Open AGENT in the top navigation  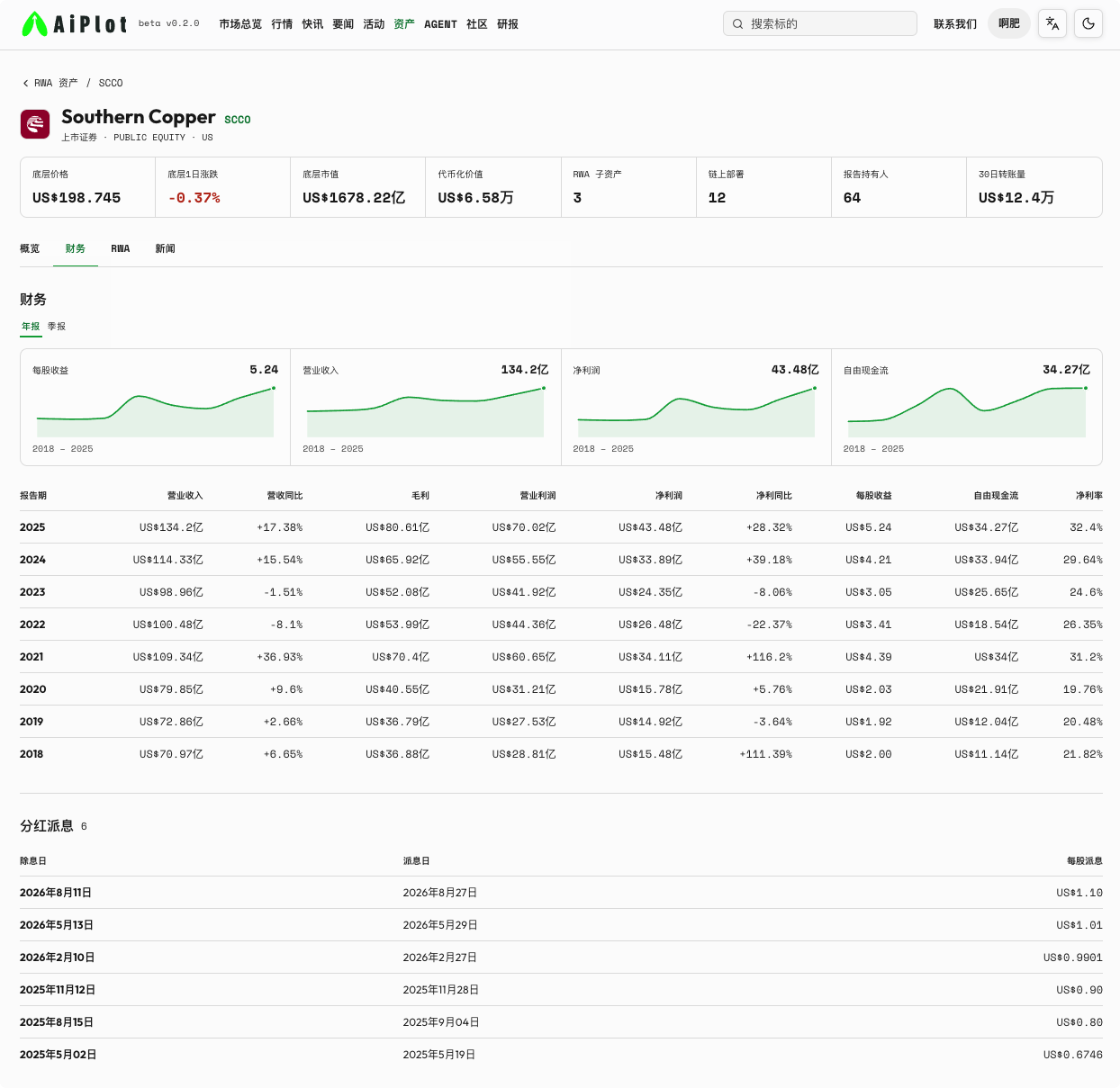tap(440, 24)
